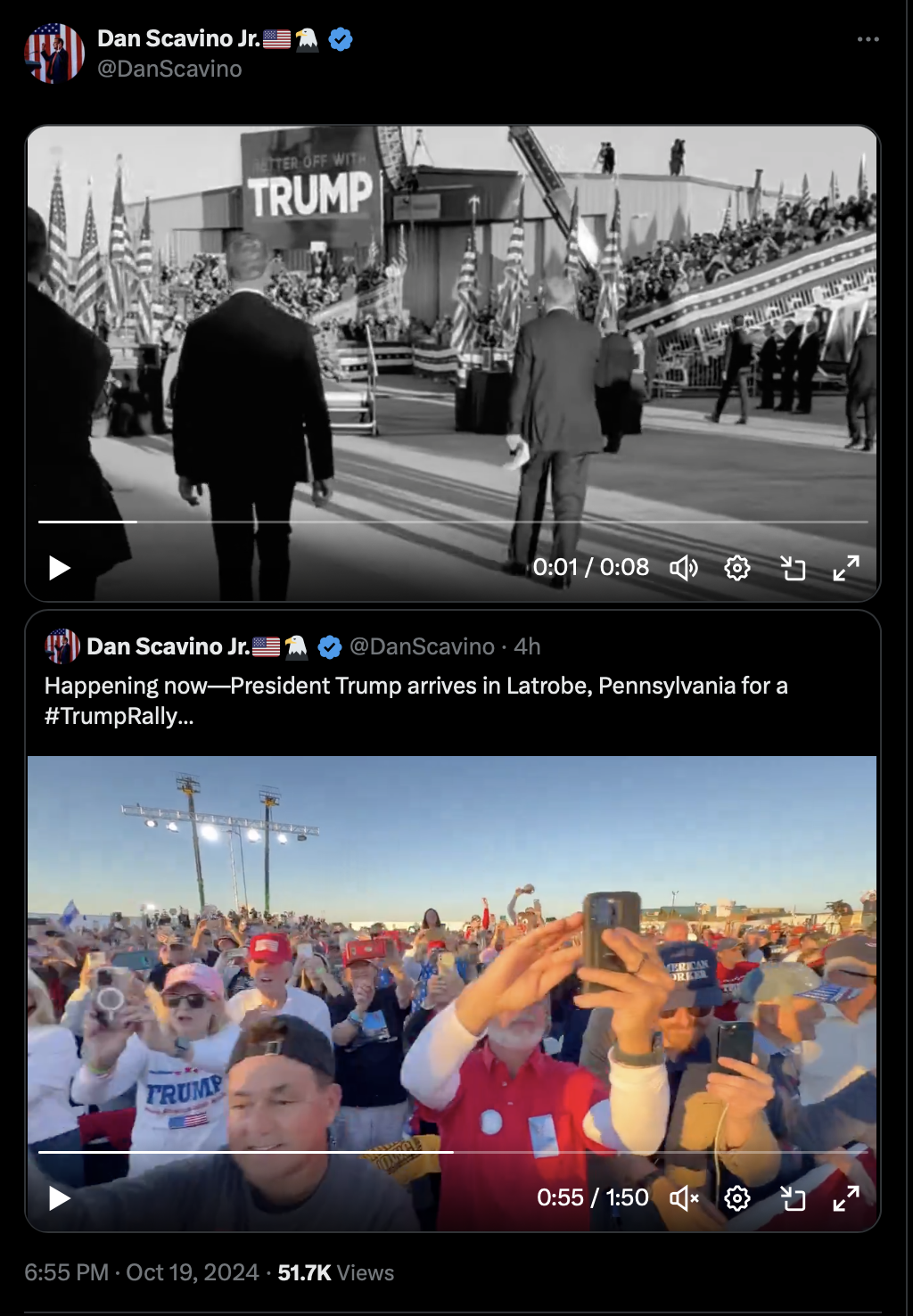This screenshot has height=1316, width=913.
Task: Open the quoted video's picture-in-picture icon
Action: [x=793, y=1198]
